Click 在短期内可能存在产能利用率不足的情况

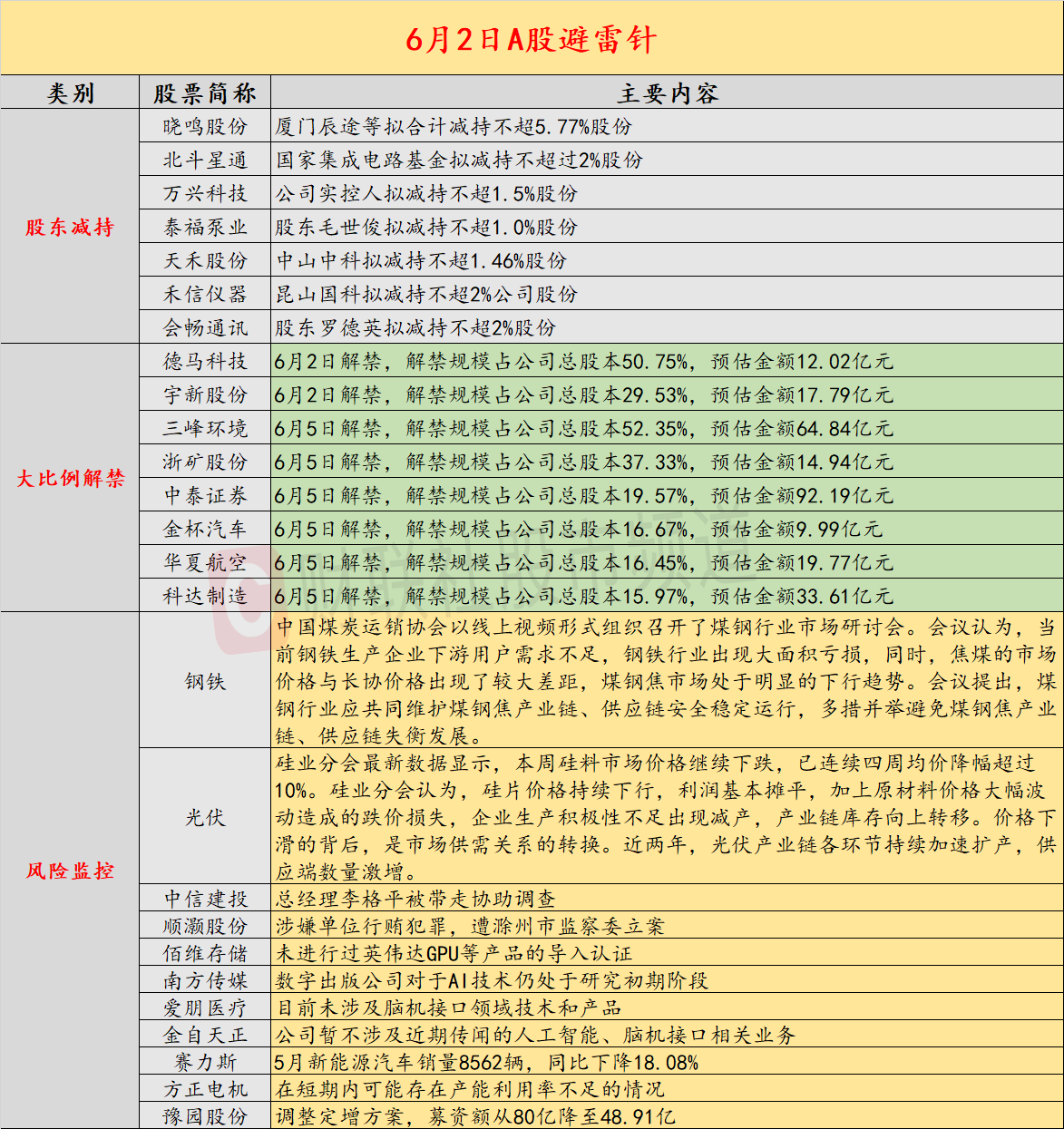click(x=470, y=1089)
